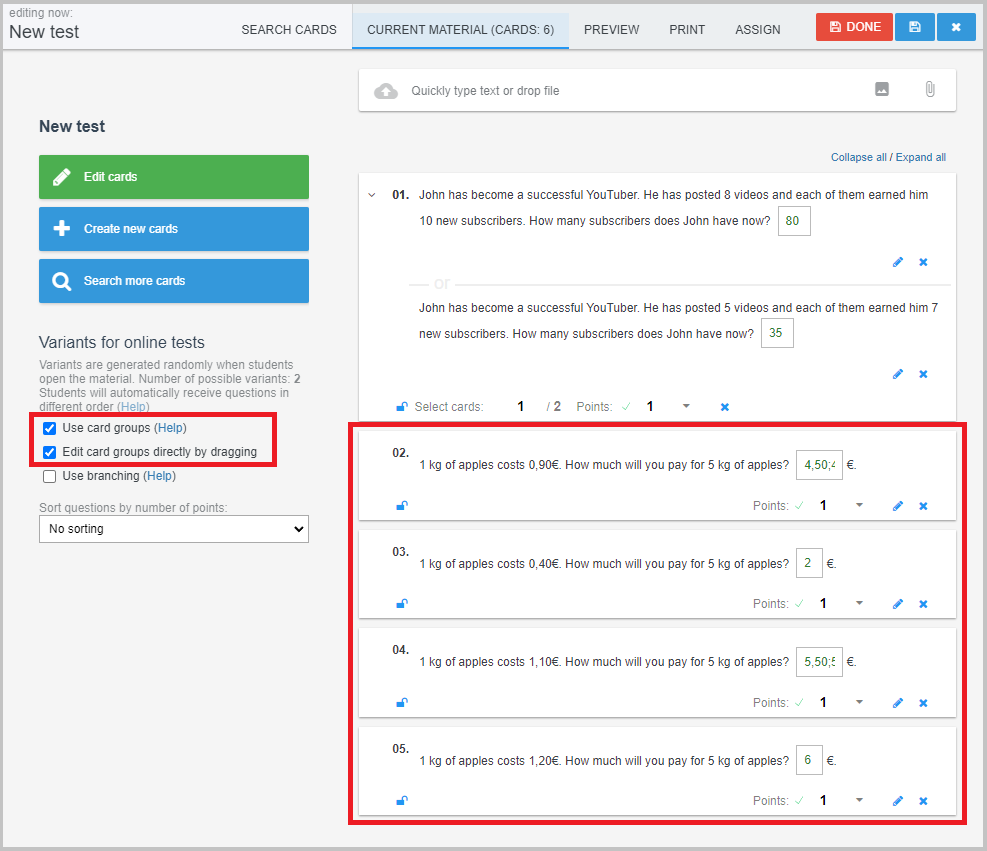Collapse question 01 using its chevron
987x851 pixels.
[372, 196]
